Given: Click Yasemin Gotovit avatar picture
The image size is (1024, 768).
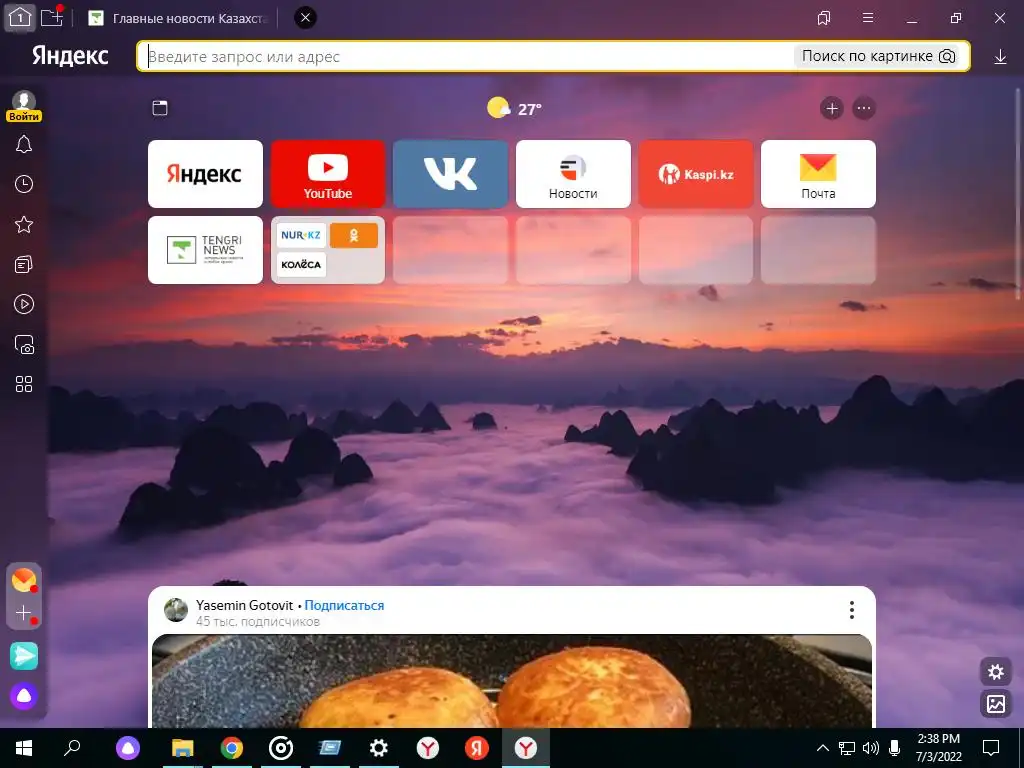Looking at the screenshot, I should tap(176, 609).
